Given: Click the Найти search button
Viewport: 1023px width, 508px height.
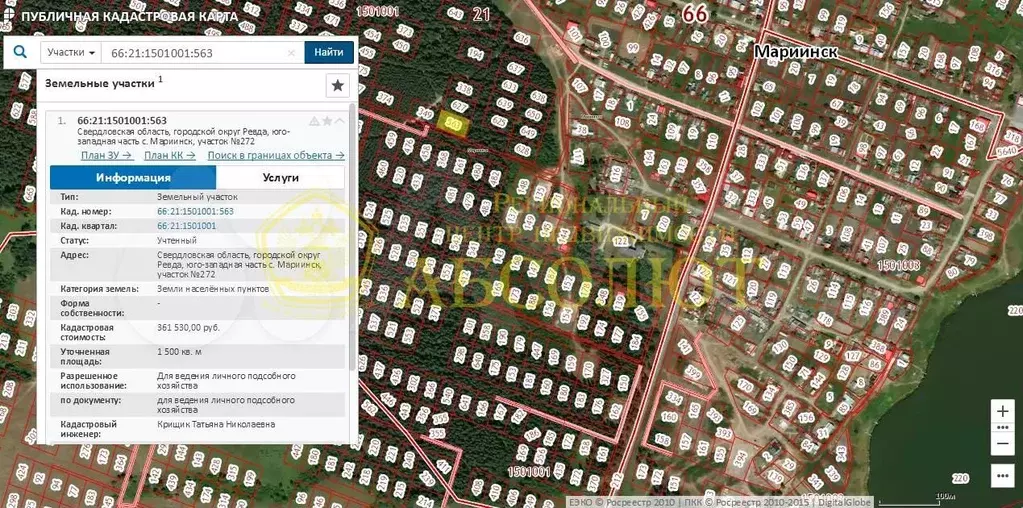Looking at the screenshot, I should pyautogui.click(x=329, y=52).
